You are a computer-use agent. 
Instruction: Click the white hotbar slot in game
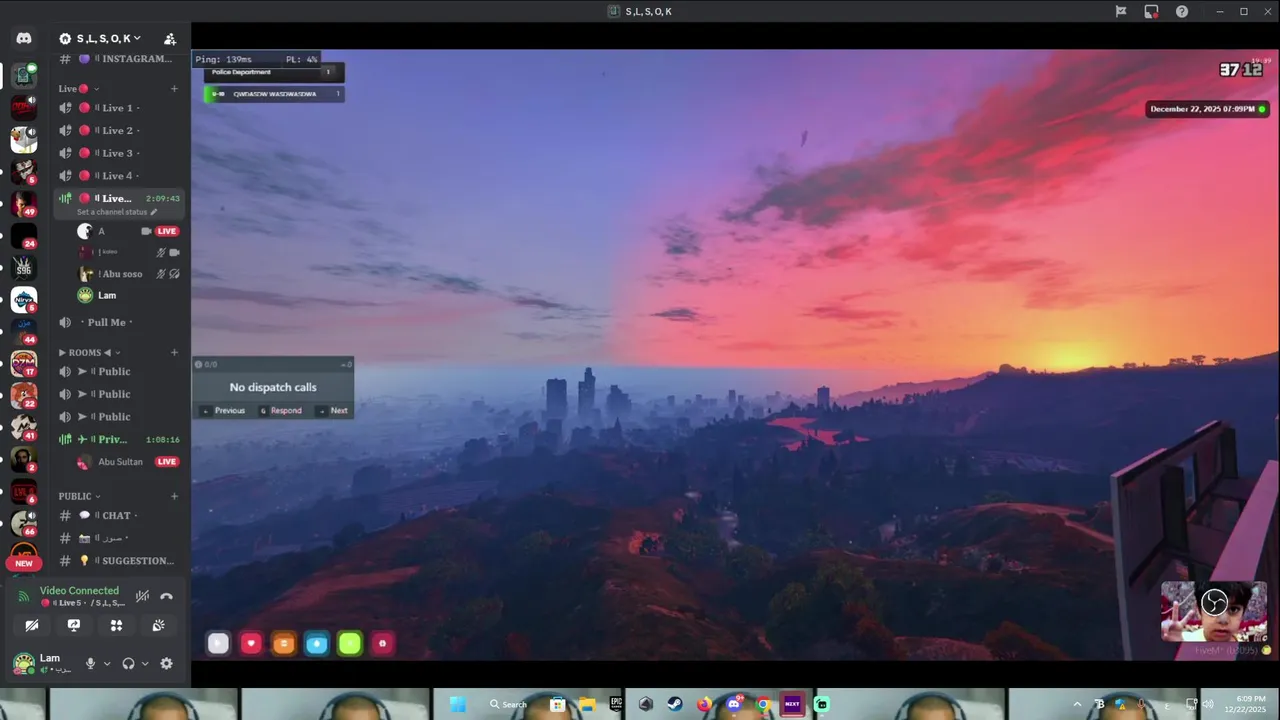click(218, 644)
